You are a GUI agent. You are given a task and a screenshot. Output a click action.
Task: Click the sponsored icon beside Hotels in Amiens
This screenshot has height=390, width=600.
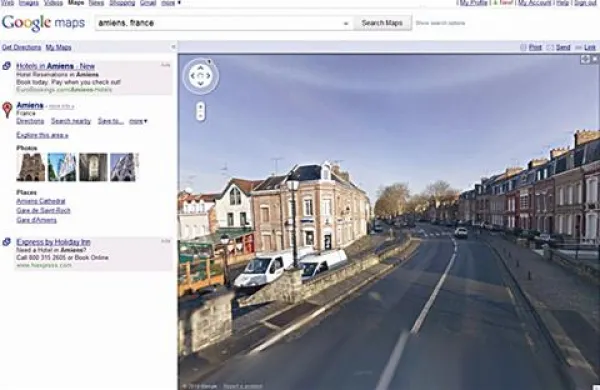pyautogui.click(x=7, y=66)
